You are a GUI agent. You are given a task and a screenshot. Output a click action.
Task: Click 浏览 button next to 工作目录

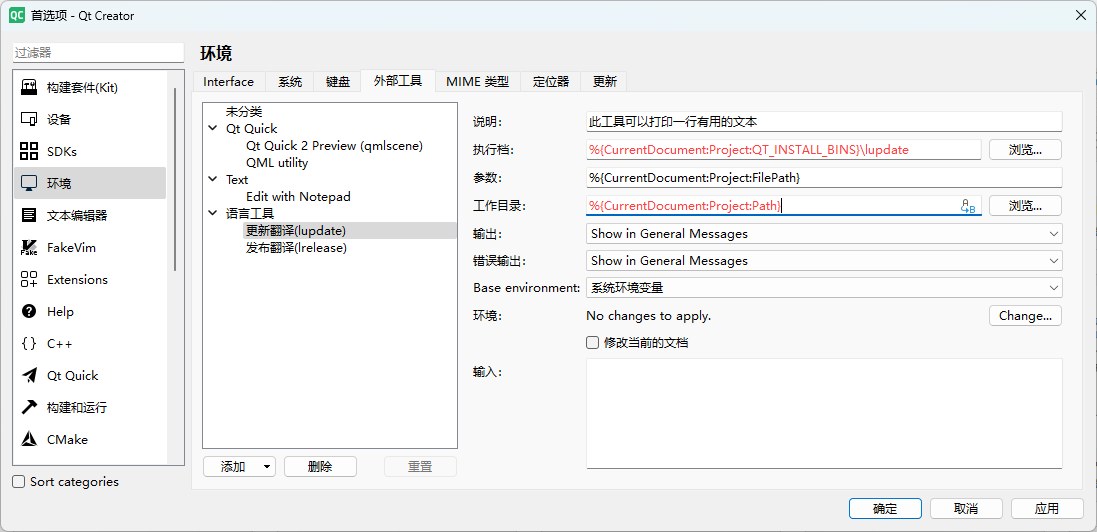coord(1025,206)
